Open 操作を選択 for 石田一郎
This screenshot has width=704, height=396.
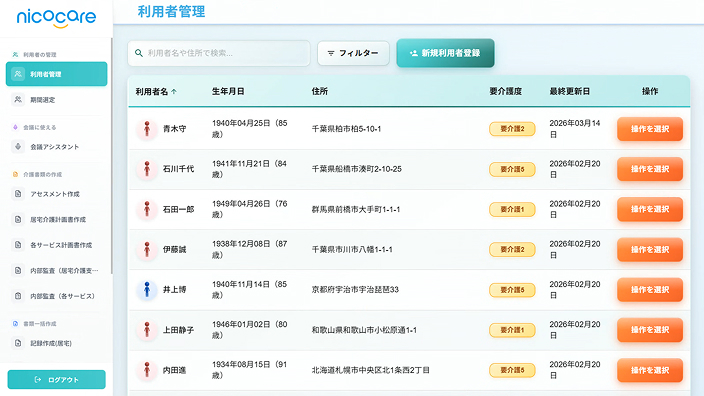(650, 209)
